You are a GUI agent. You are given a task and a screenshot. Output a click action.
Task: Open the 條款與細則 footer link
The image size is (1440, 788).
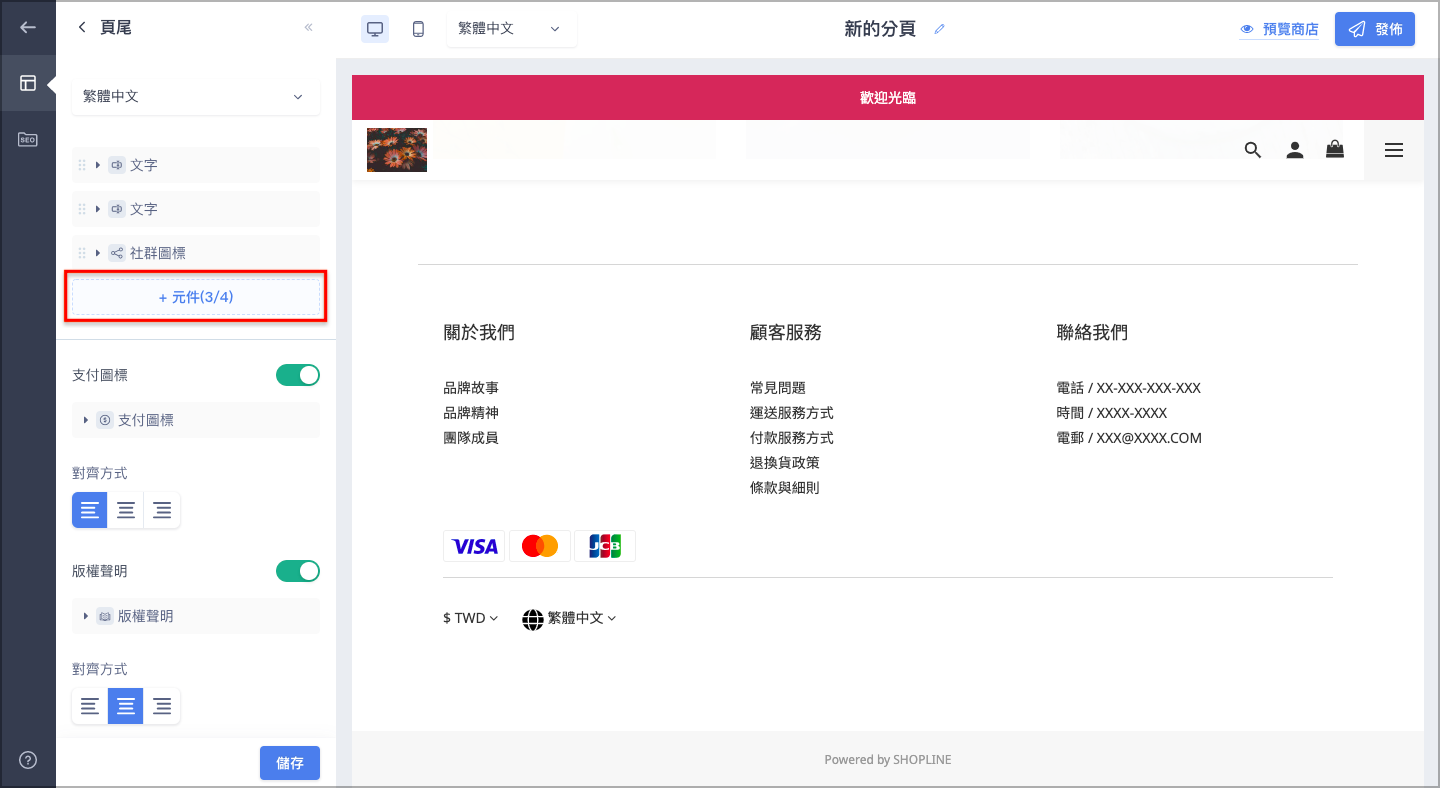[x=785, y=488]
